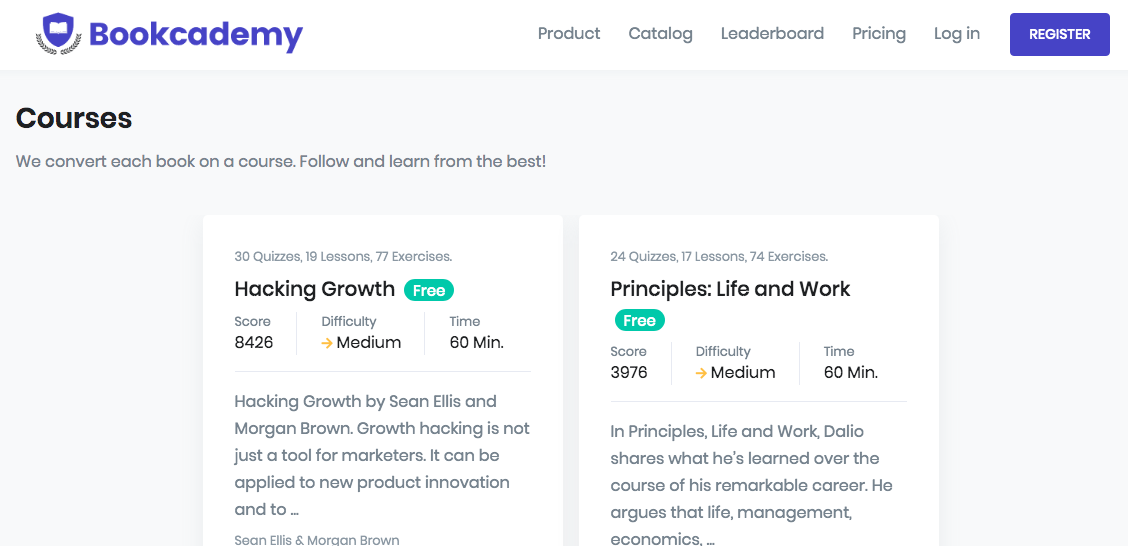1128x546 pixels.
Task: Click the Hacking Growth score 8426
Action: pyautogui.click(x=254, y=343)
